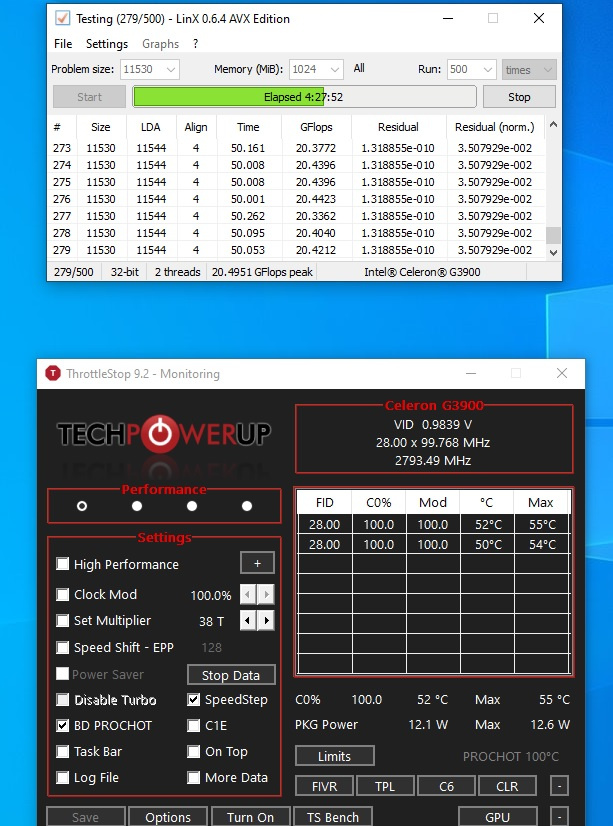Click the LinX elapsed time progress bar
This screenshot has width=613, height=826.
tap(304, 97)
